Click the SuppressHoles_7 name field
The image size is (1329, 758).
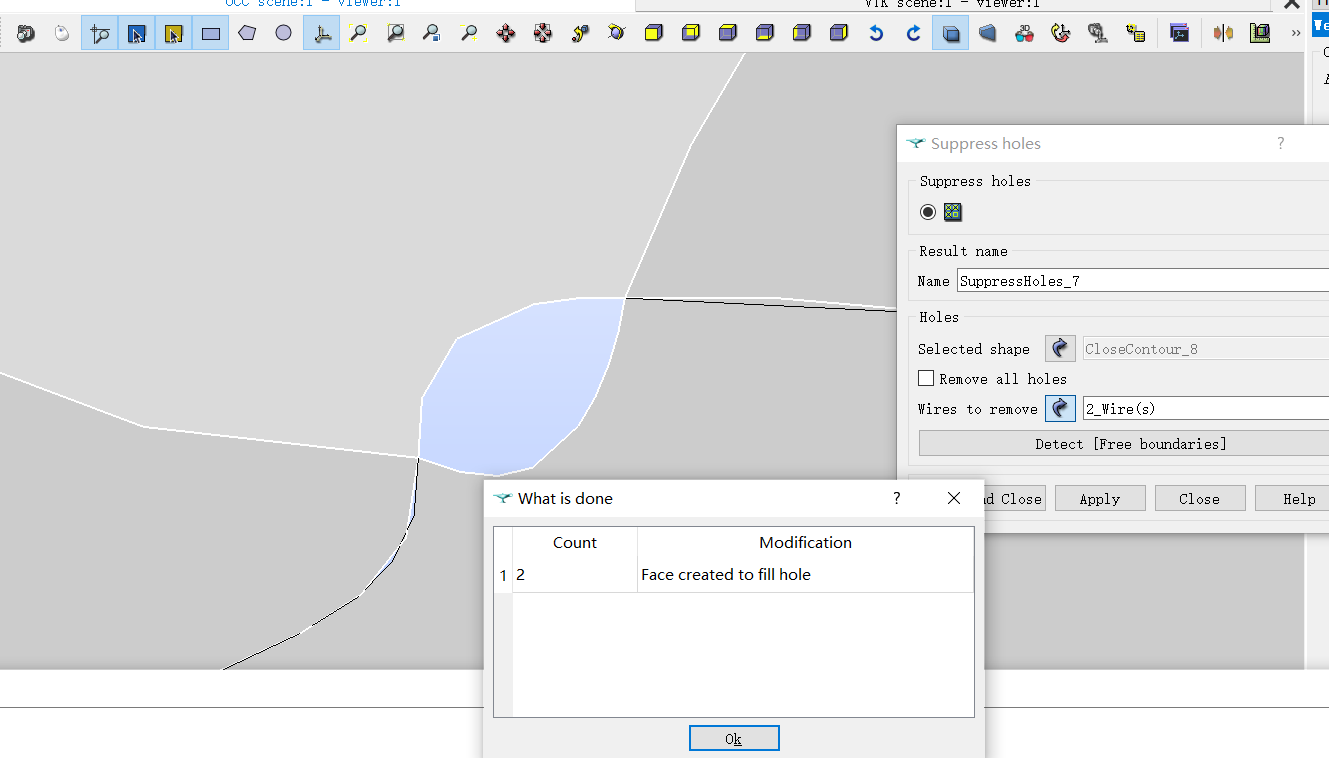click(1142, 281)
